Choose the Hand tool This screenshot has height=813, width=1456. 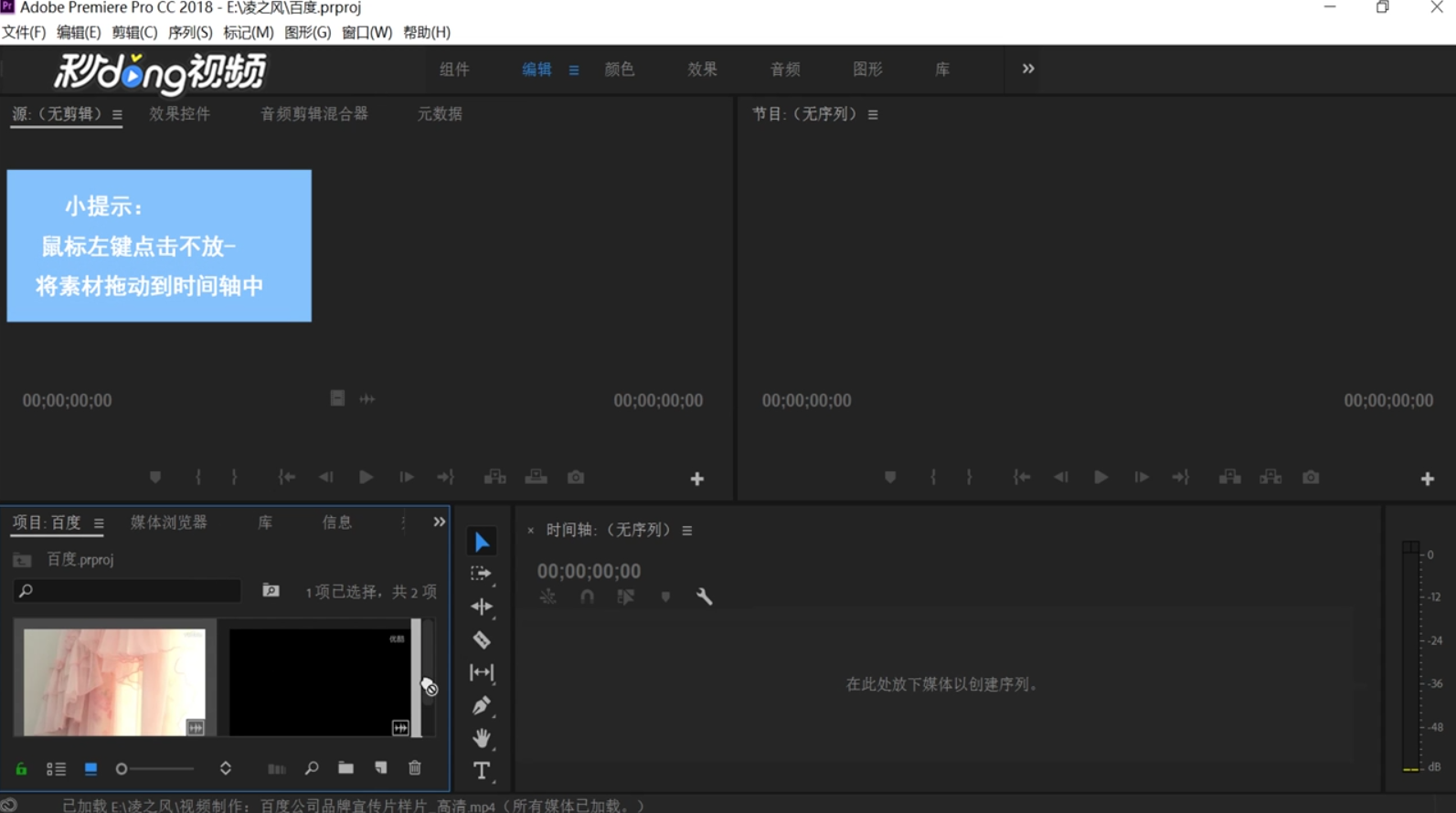pyautogui.click(x=482, y=737)
